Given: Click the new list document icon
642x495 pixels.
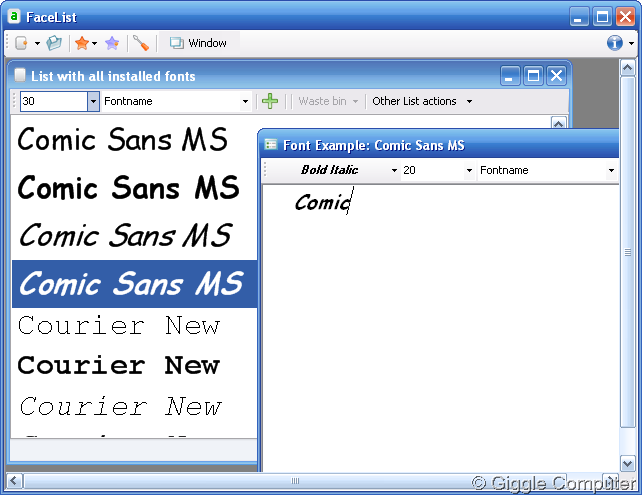Looking at the screenshot, I should [x=21, y=43].
